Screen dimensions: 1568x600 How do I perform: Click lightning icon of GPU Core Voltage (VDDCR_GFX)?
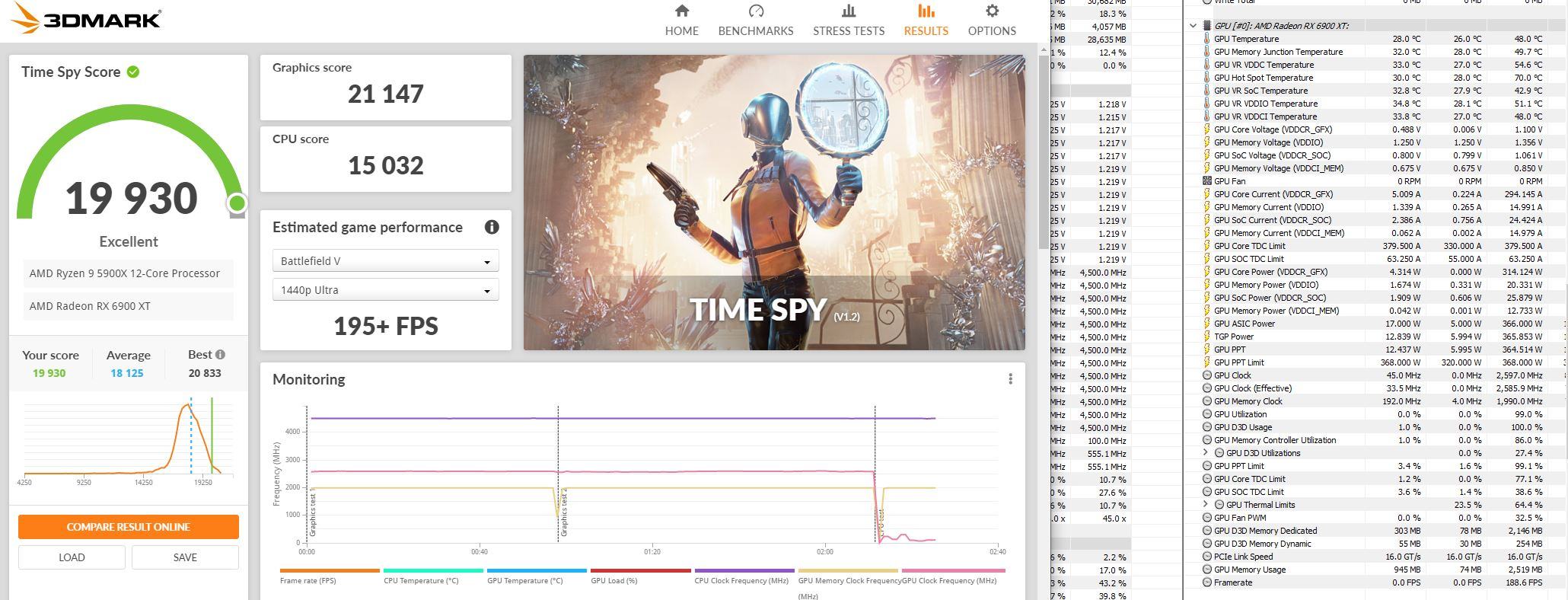[x=1206, y=129]
